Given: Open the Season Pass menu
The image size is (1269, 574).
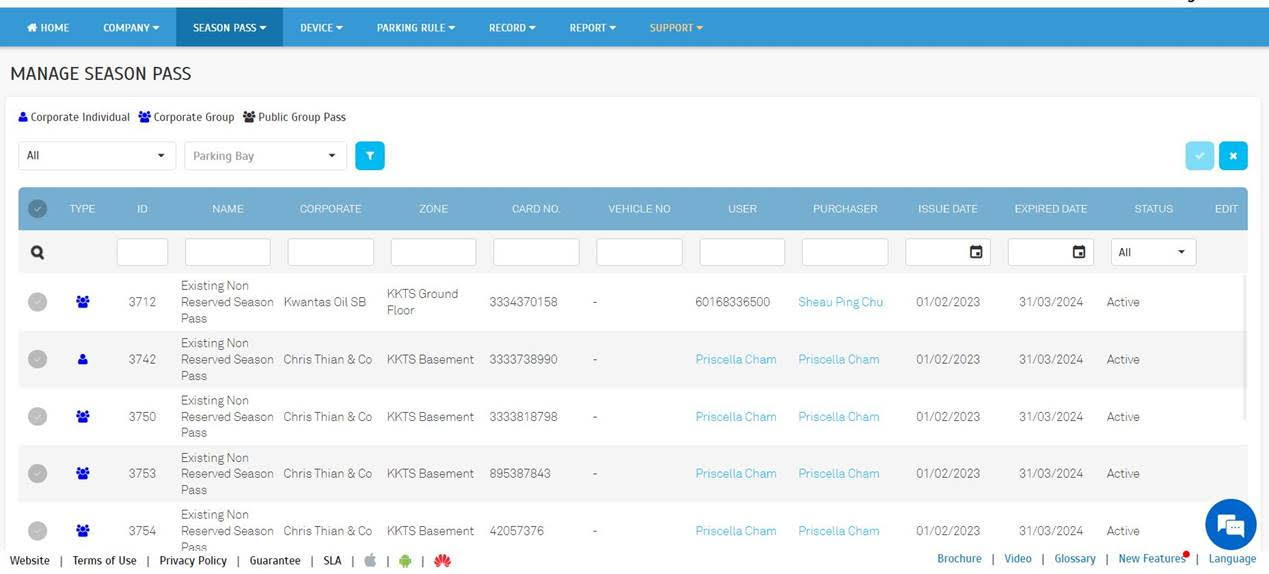Looking at the screenshot, I should coord(229,28).
